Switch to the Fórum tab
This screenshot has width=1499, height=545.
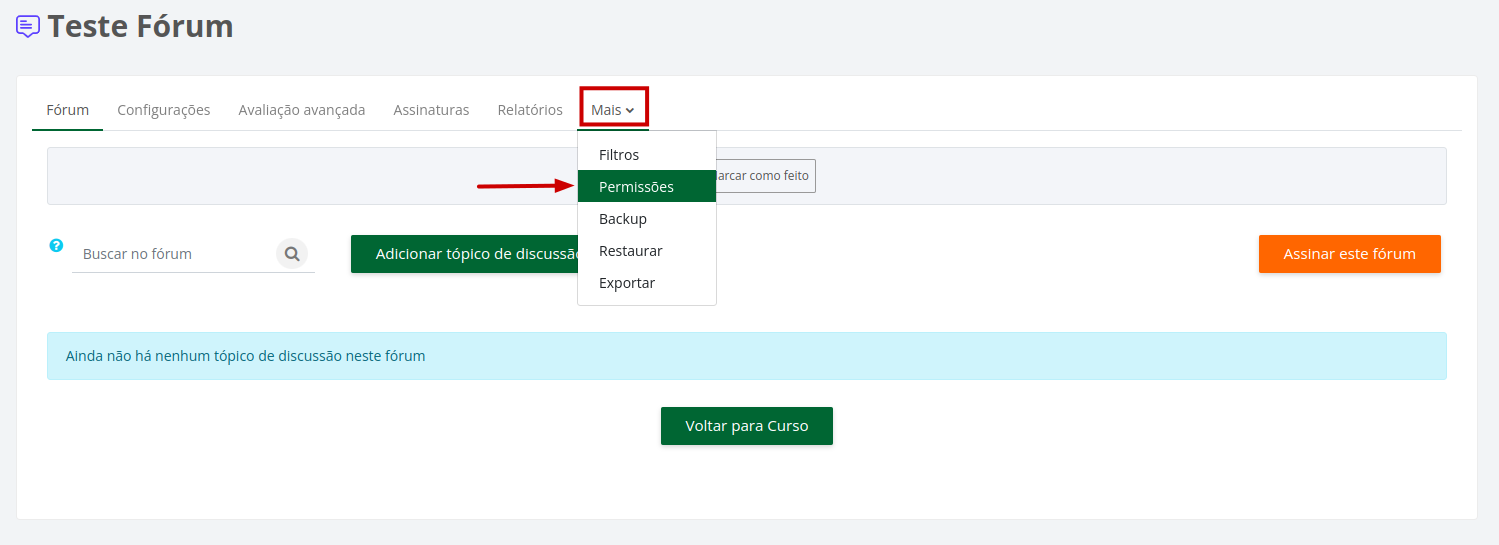click(68, 110)
